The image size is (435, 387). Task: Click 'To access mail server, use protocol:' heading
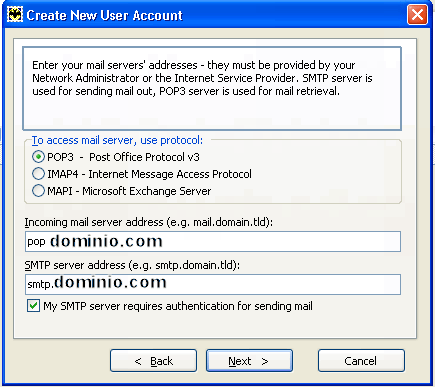pyautogui.click(x=117, y=140)
